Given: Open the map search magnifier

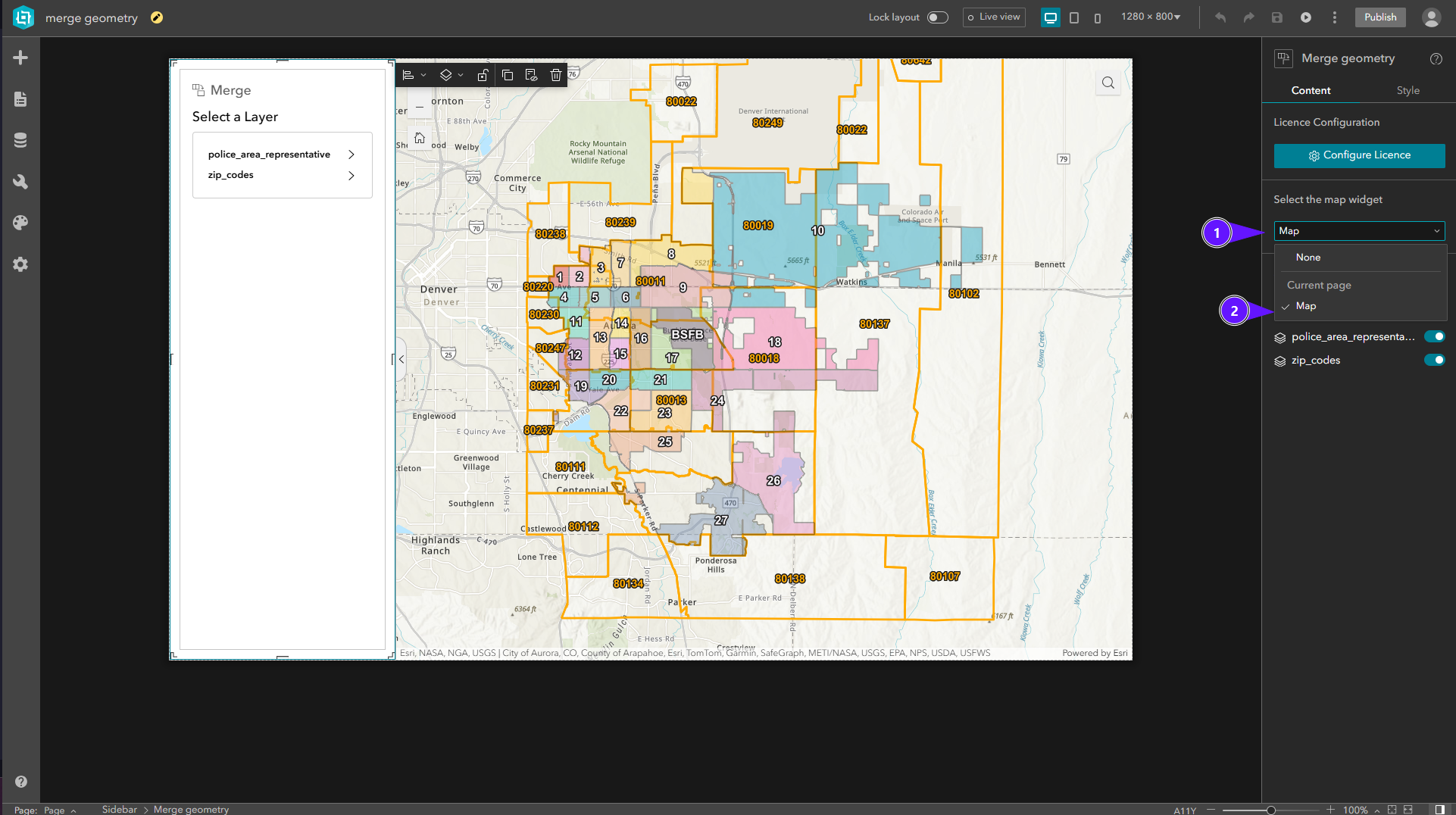Looking at the screenshot, I should 1108,83.
